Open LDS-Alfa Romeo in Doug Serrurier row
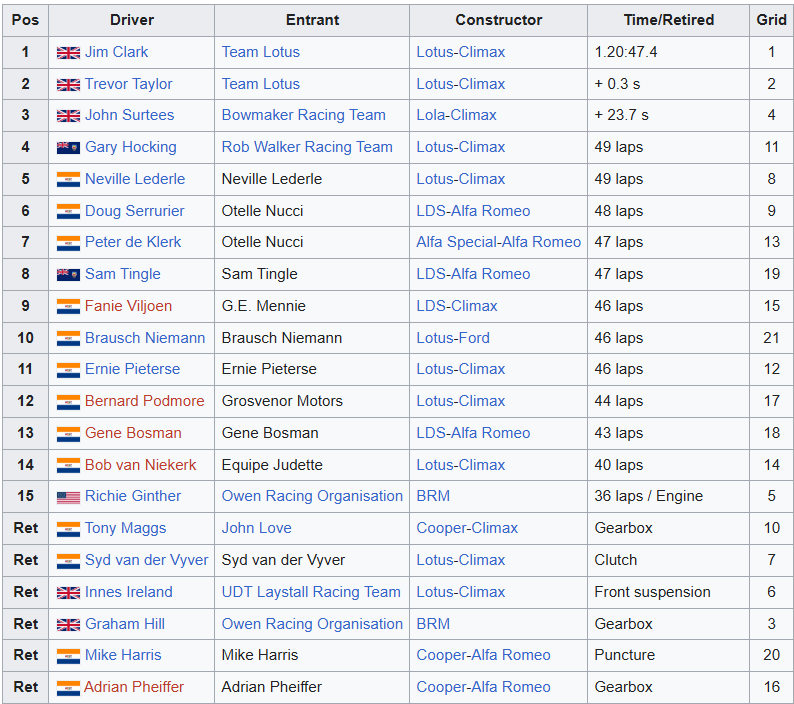 click(x=473, y=211)
